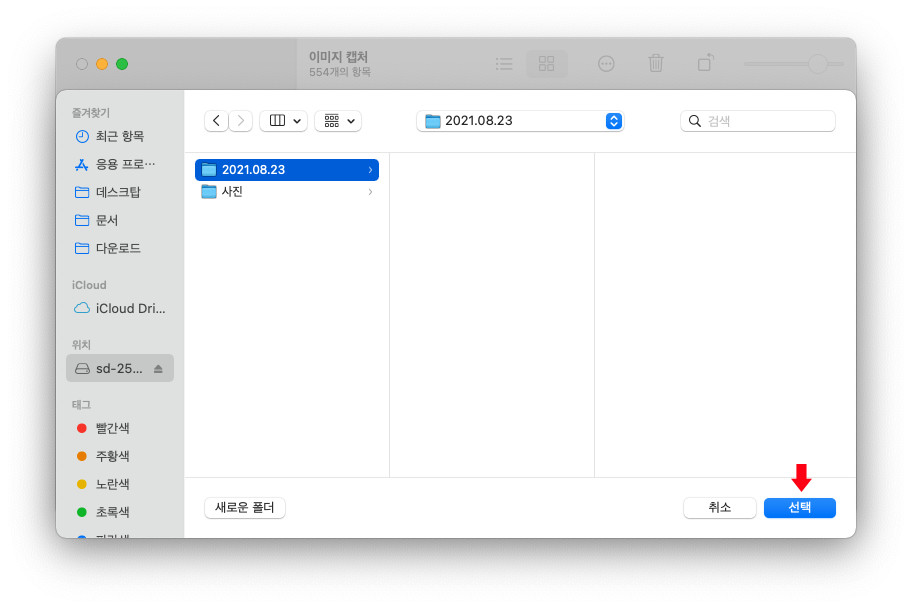Viewport: 912px width, 612px height.
Task: Click the rotate icon in Image Capture
Action: (706, 62)
